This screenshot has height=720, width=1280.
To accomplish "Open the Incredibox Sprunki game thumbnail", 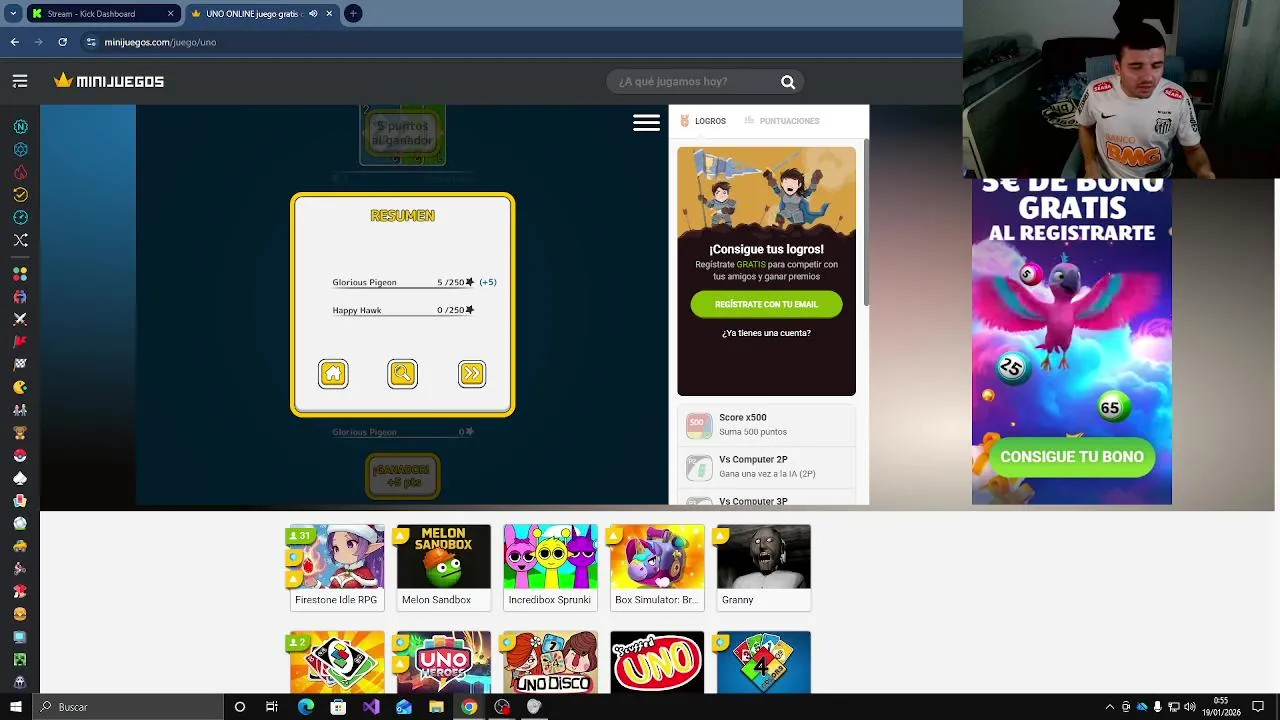I will click(550, 567).
